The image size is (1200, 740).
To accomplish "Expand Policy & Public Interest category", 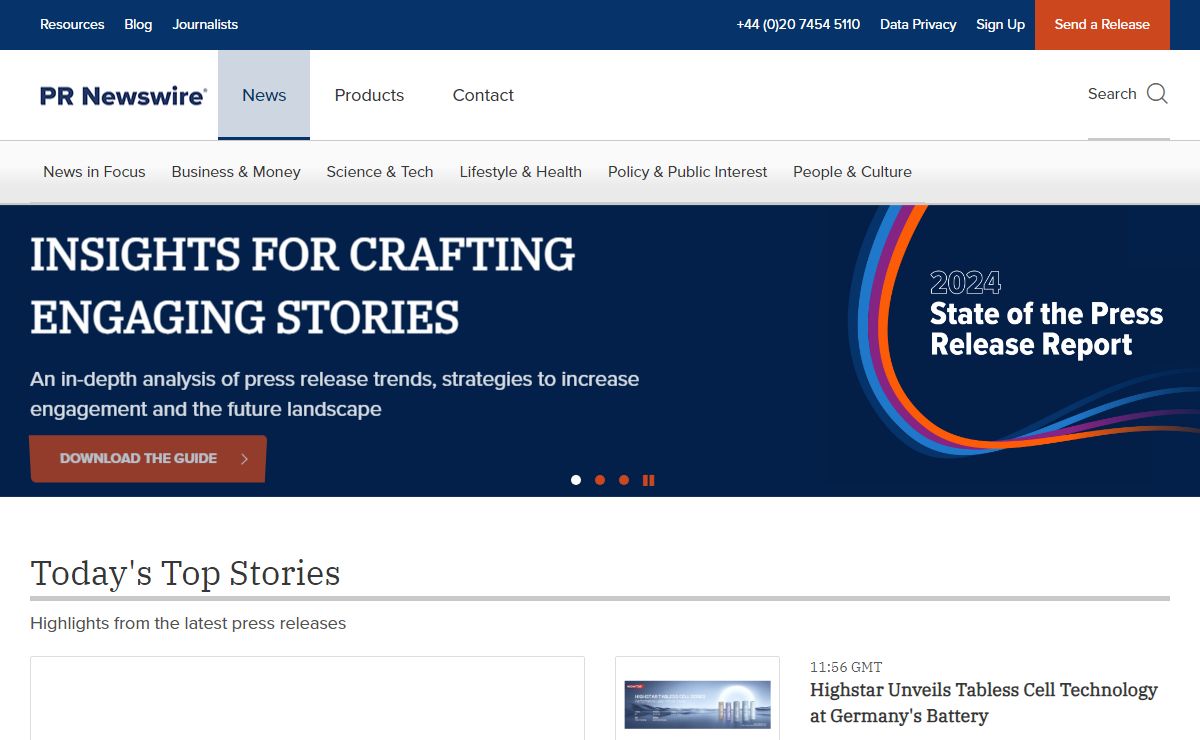I will pos(687,172).
